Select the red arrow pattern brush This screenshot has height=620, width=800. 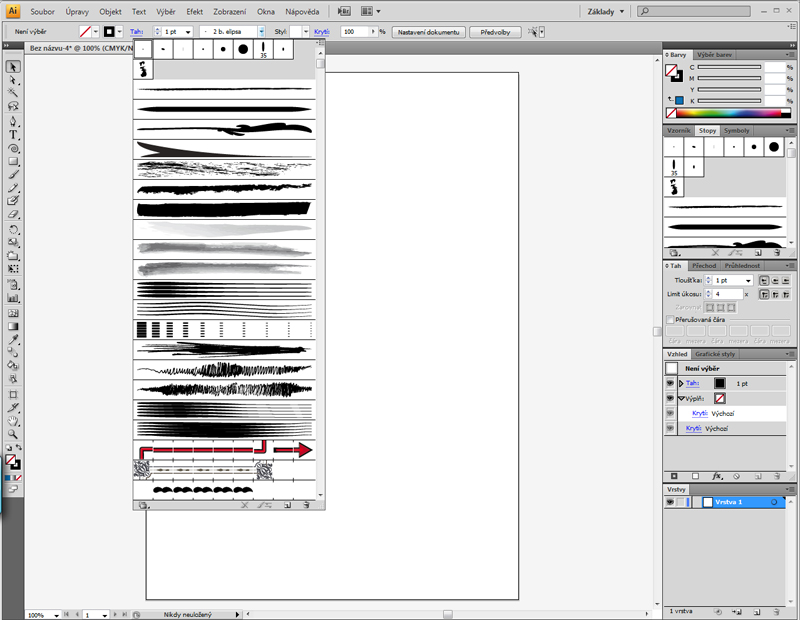(x=225, y=450)
